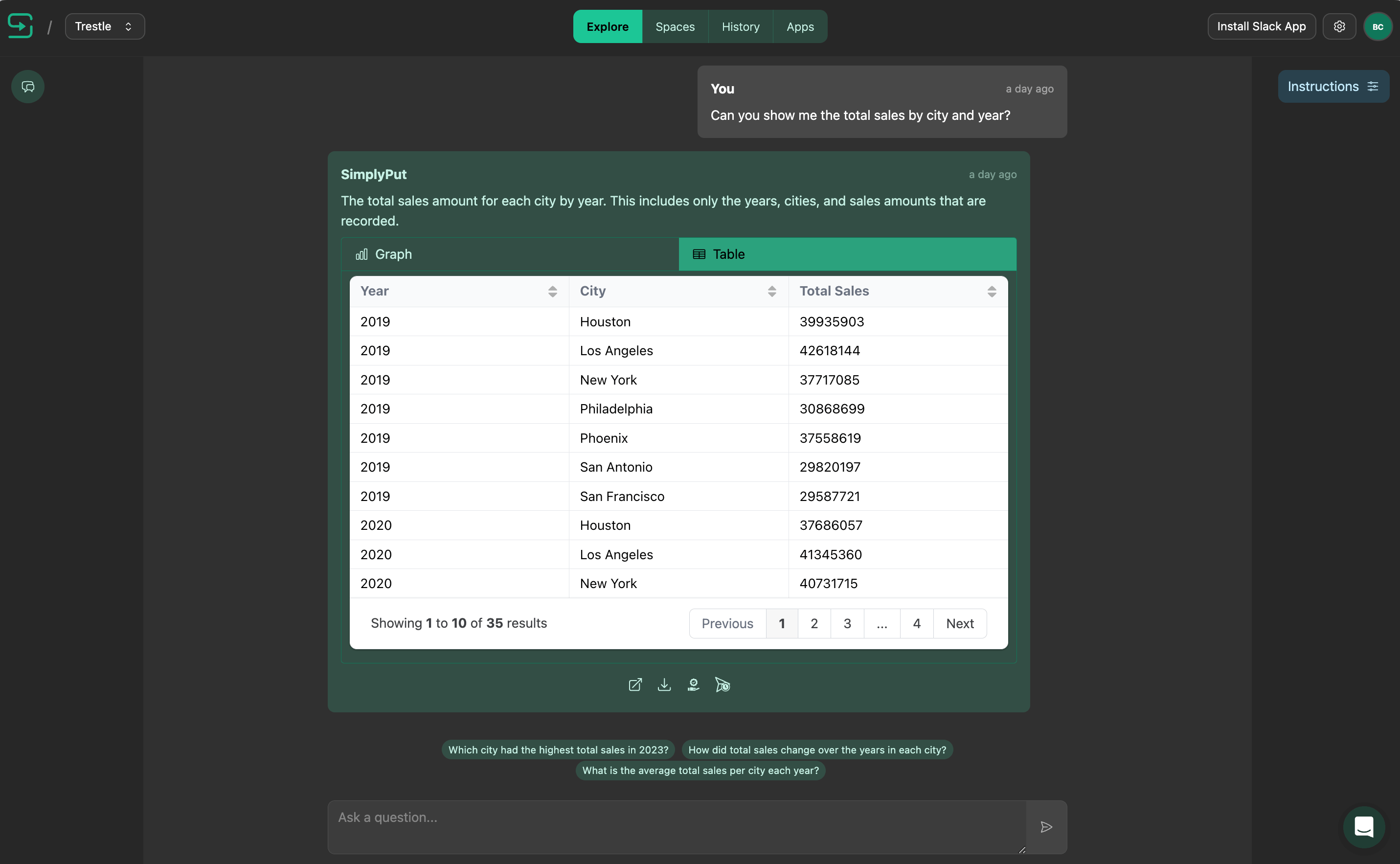Click page 3 in pagination
Screen dimensions: 1400x864
click(848, 623)
